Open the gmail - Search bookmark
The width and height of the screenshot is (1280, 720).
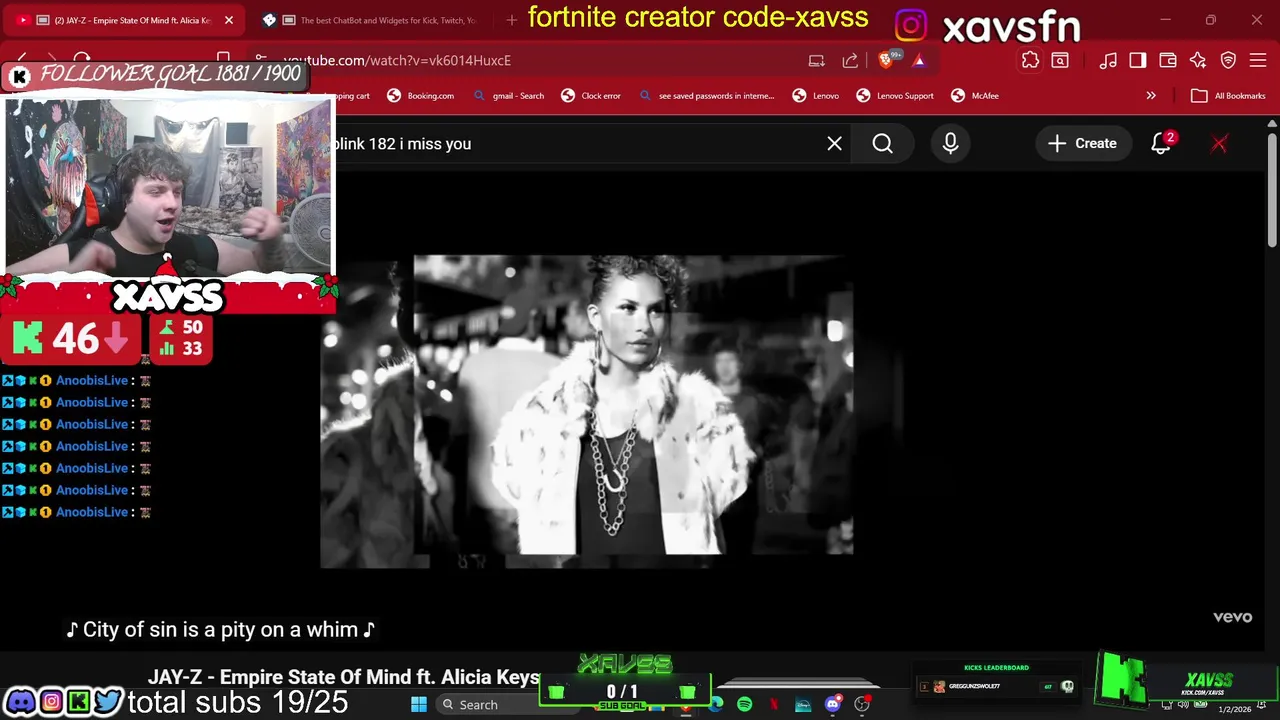[509, 96]
